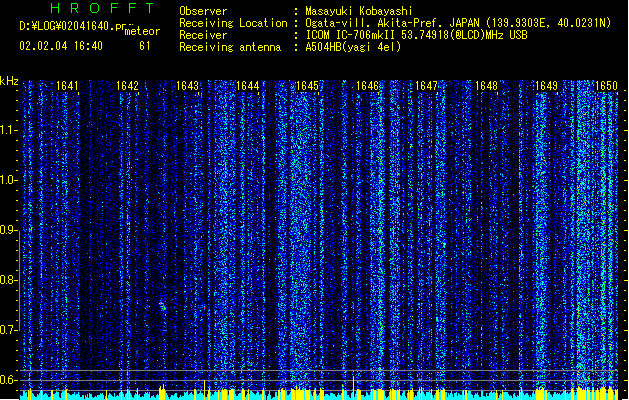Click the meteor count value 61

tap(145, 46)
